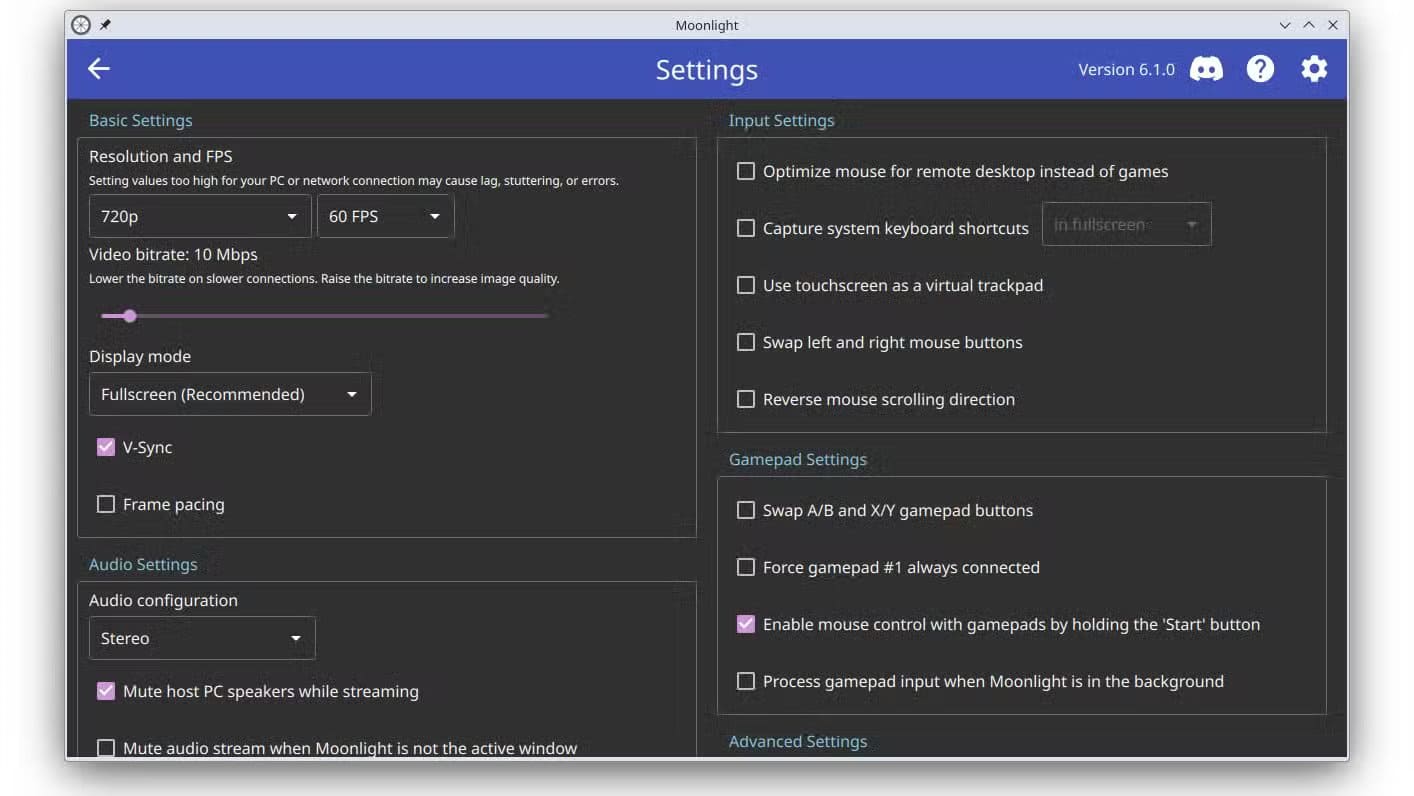The image size is (1414, 796).
Task: Open the help question mark icon
Action: coord(1260,69)
